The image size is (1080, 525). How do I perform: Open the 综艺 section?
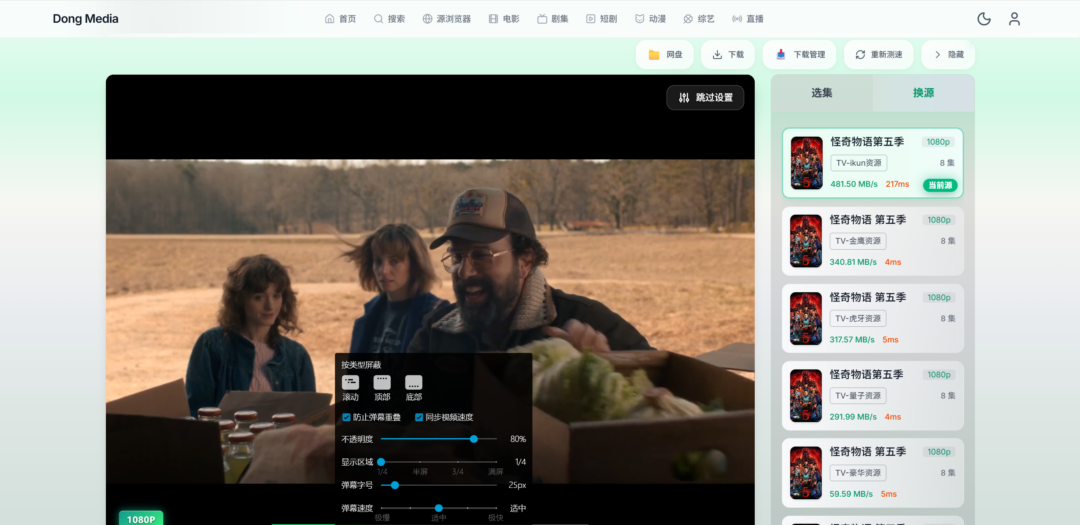(x=699, y=19)
